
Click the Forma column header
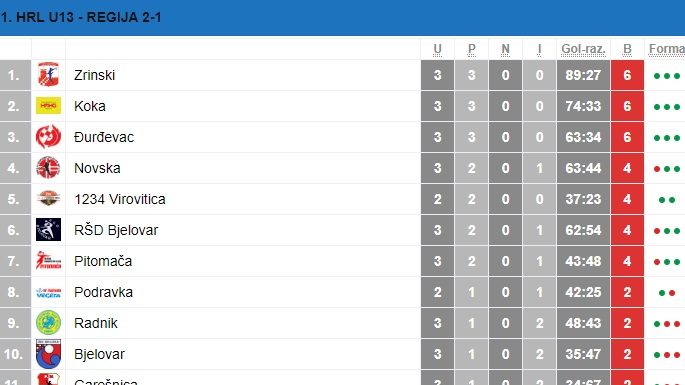pyautogui.click(x=667, y=49)
